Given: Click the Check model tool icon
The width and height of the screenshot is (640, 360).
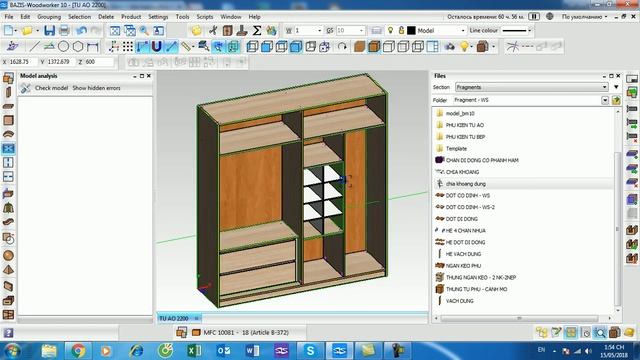Looking at the screenshot, I should coord(26,88).
